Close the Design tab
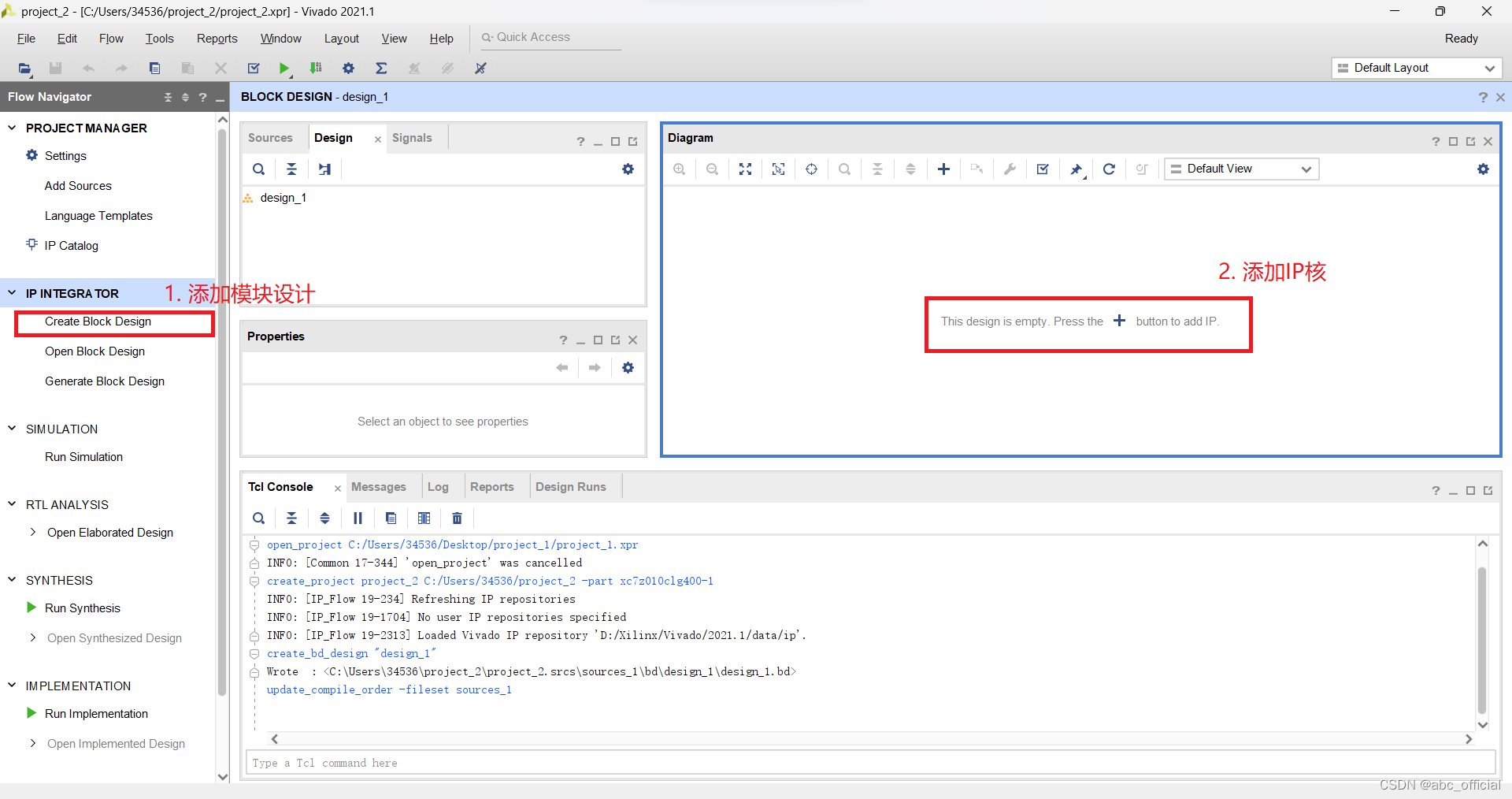Viewport: 1512px width, 799px height. 378,139
